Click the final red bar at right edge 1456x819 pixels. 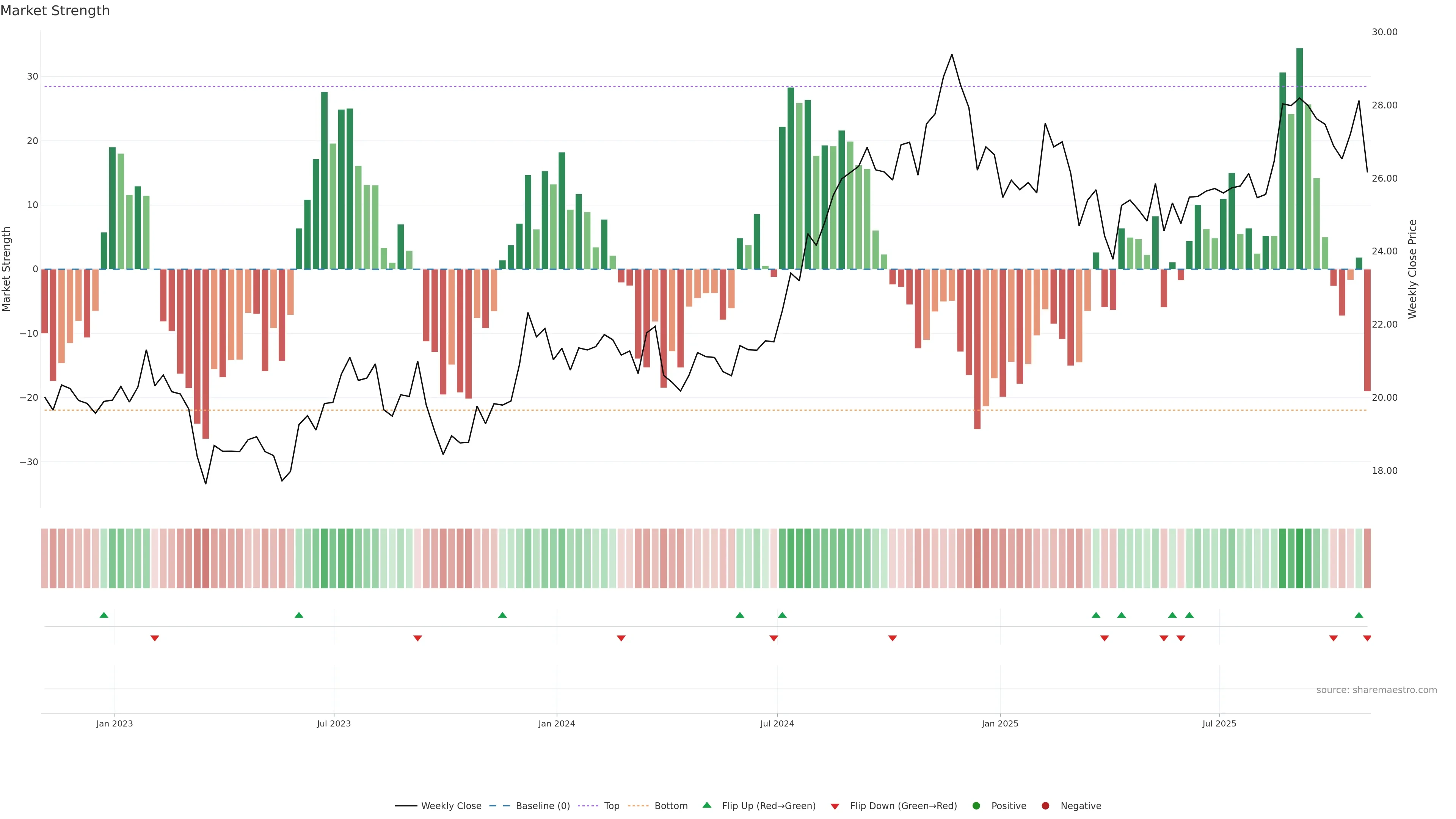1367,330
